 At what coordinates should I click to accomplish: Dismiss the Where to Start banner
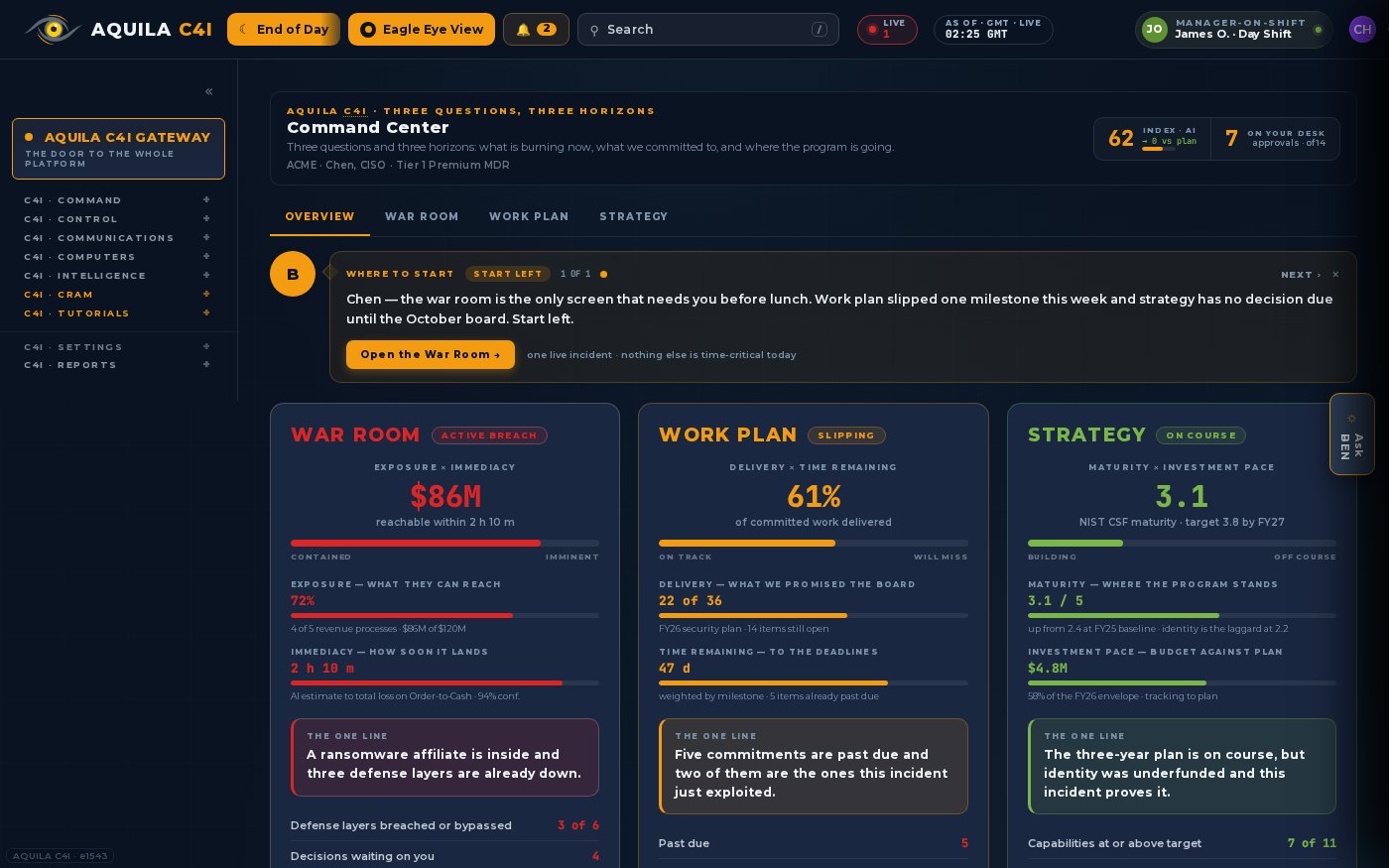point(1335,275)
